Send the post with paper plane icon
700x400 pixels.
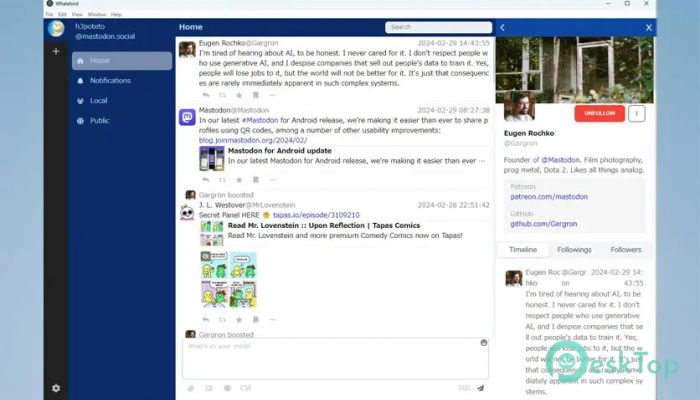point(480,388)
